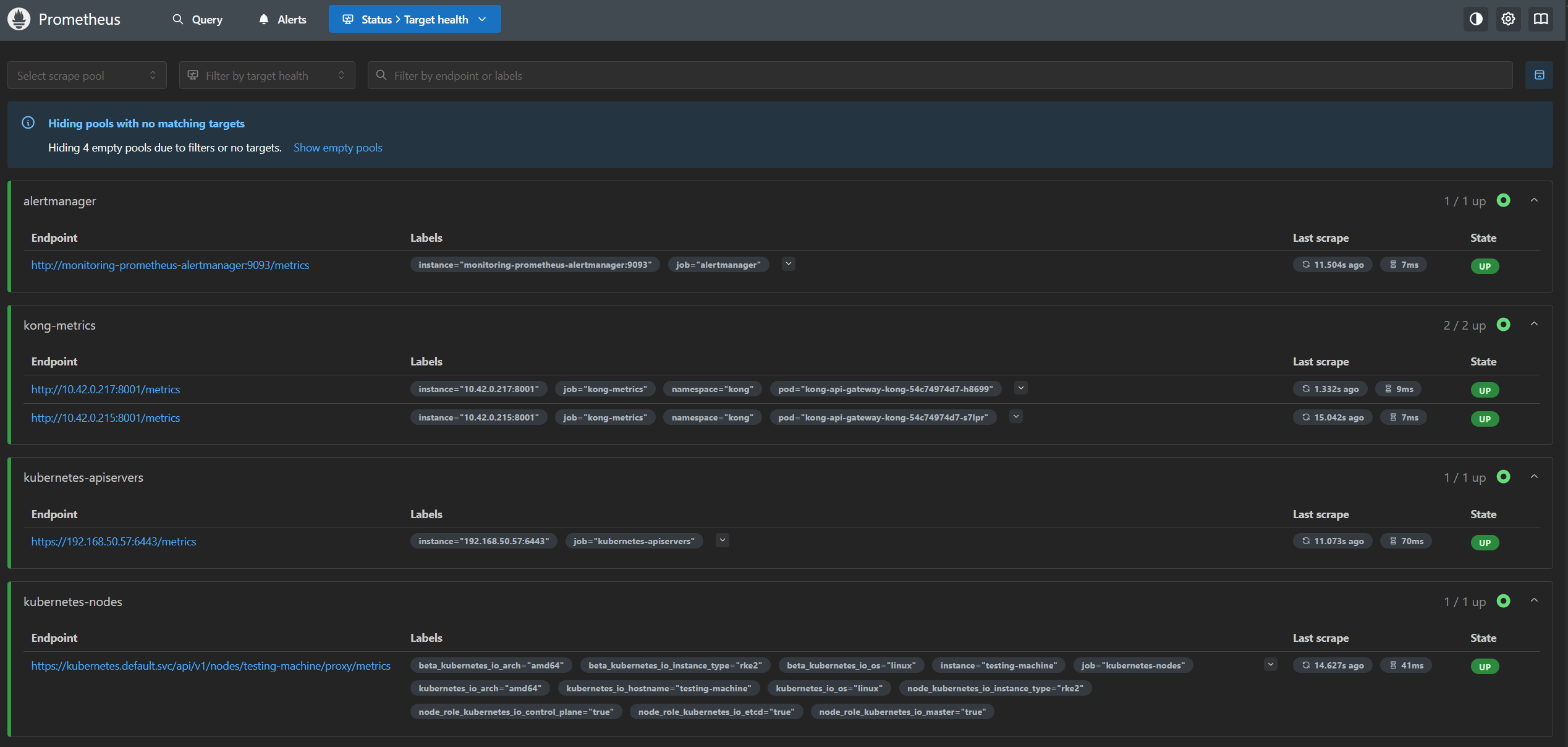The image size is (1568, 747).
Task: Open settings gear icon in header
Action: (x=1508, y=19)
